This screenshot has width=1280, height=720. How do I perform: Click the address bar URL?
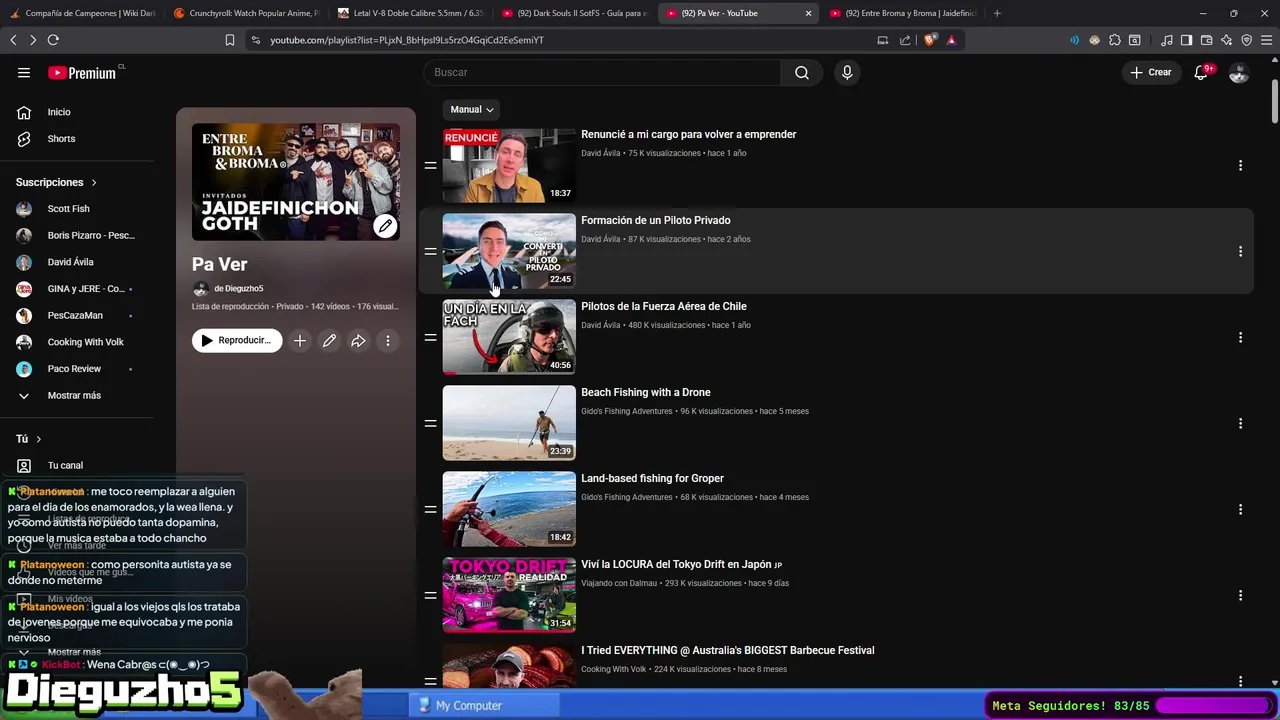tap(406, 40)
